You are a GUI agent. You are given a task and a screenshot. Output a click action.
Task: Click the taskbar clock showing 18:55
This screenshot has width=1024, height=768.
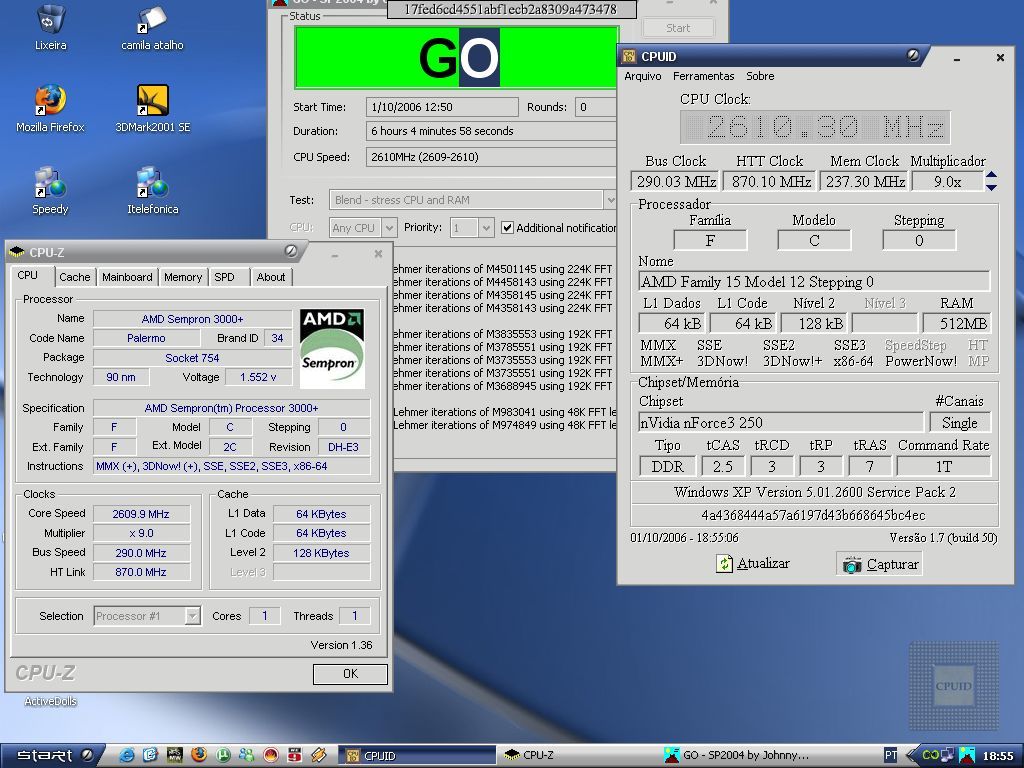pyautogui.click(x=997, y=756)
